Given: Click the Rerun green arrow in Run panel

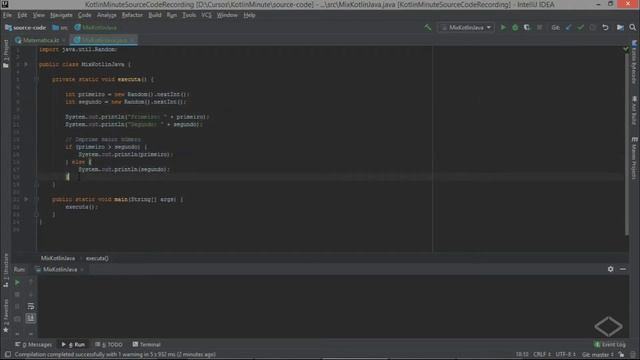Looking at the screenshot, I should point(17,282).
